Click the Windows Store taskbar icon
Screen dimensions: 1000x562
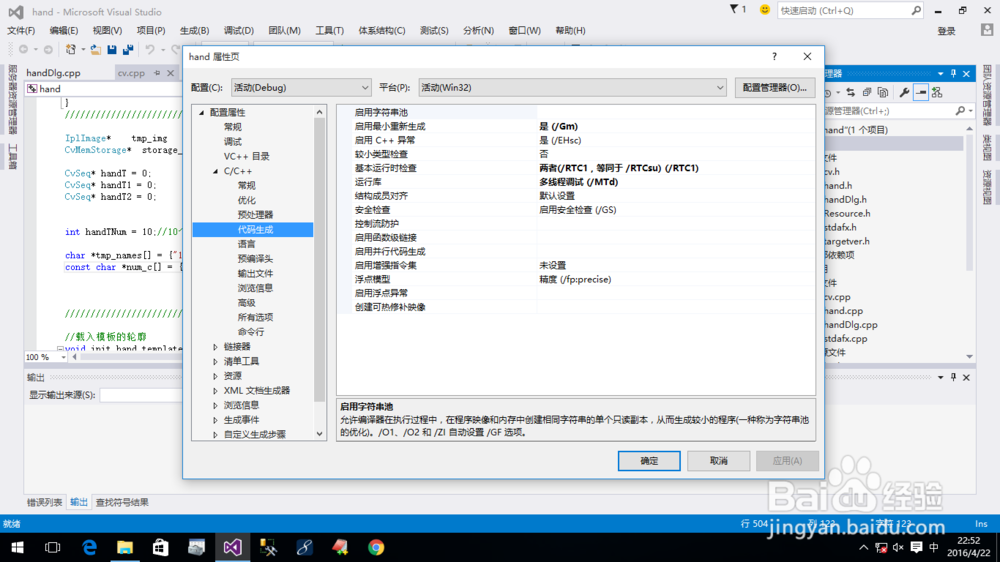[x=161, y=547]
